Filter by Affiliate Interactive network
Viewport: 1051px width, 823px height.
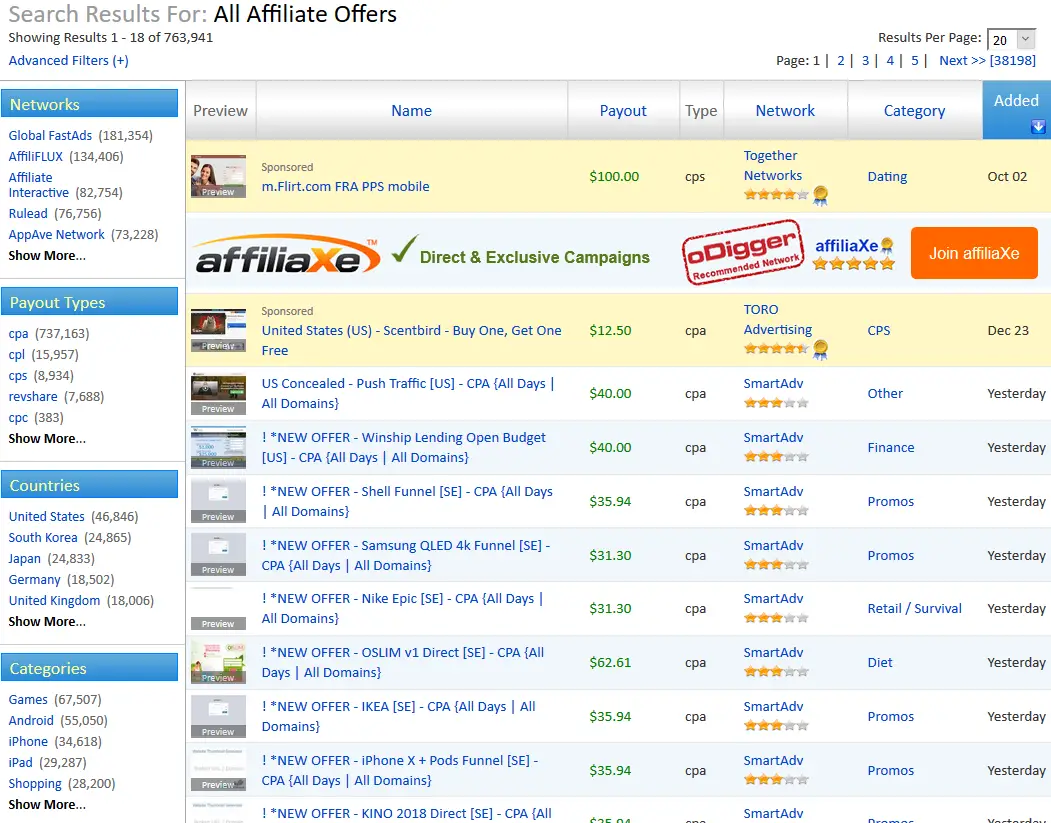pos(38,185)
